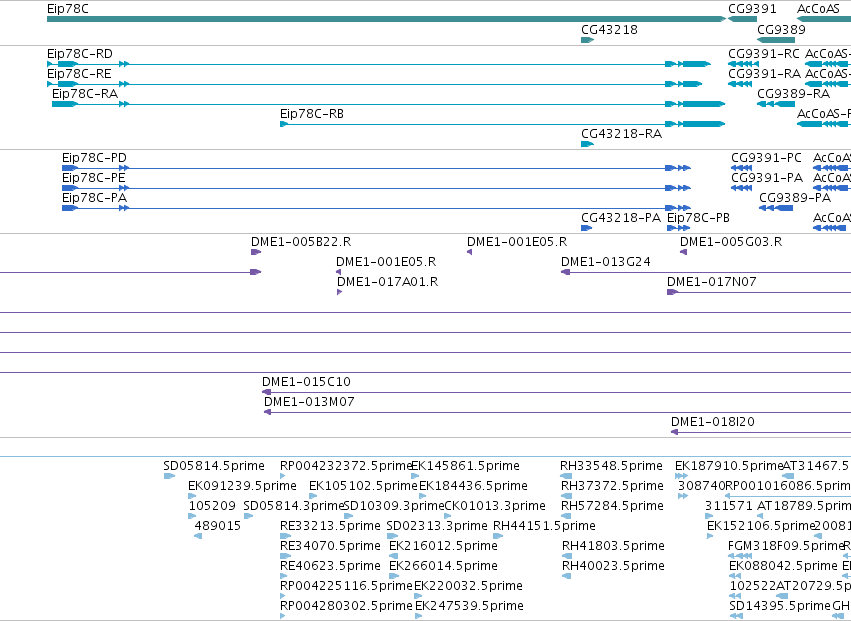Viewport: 851px width, 621px height.
Task: Open the RE33213.5prime EST label
Action: [x=331, y=526]
